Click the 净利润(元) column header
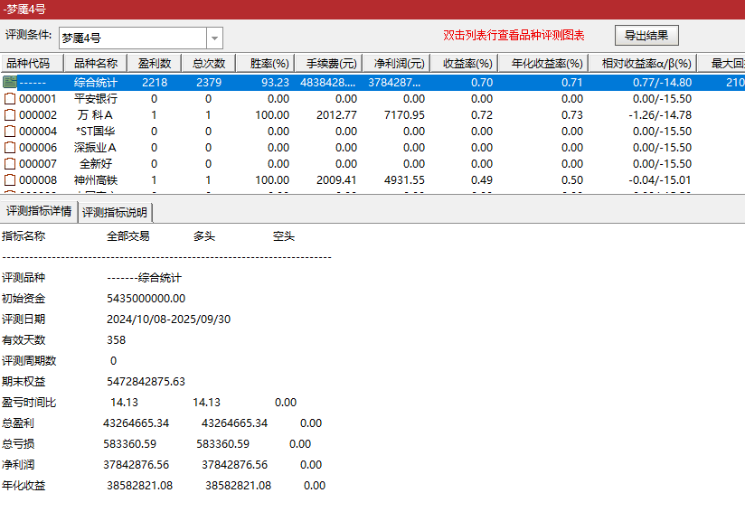This screenshot has height=510, width=745. pyautogui.click(x=396, y=63)
